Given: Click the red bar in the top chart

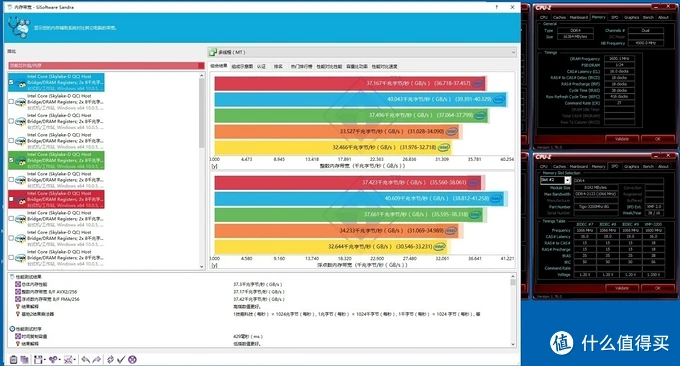Looking at the screenshot, I should point(349,83).
